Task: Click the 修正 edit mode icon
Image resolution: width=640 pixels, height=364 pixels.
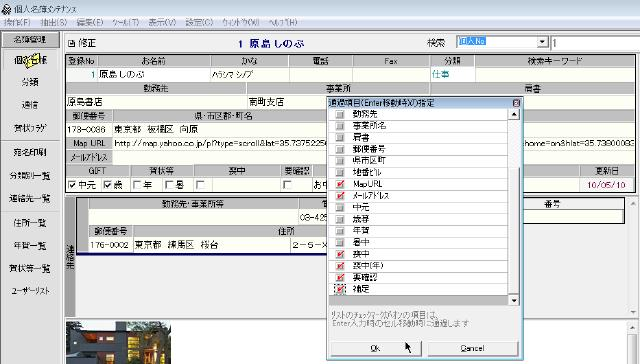Action: pyautogui.click(x=71, y=43)
